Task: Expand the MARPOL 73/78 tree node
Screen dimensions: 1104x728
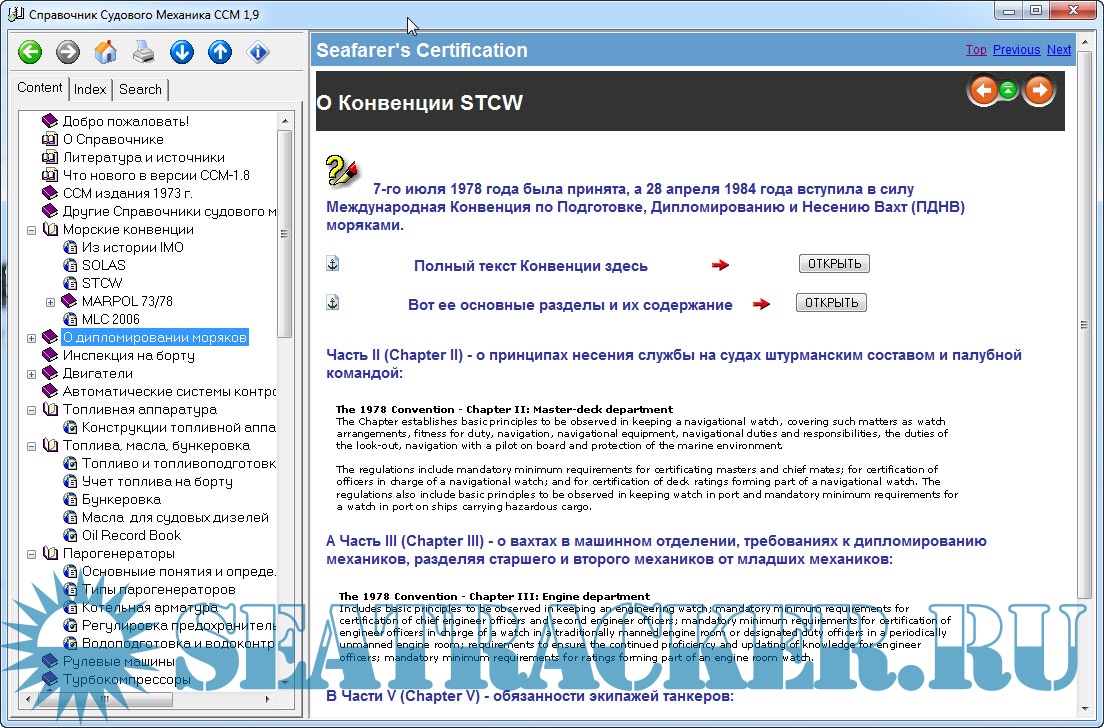Action: (50, 301)
